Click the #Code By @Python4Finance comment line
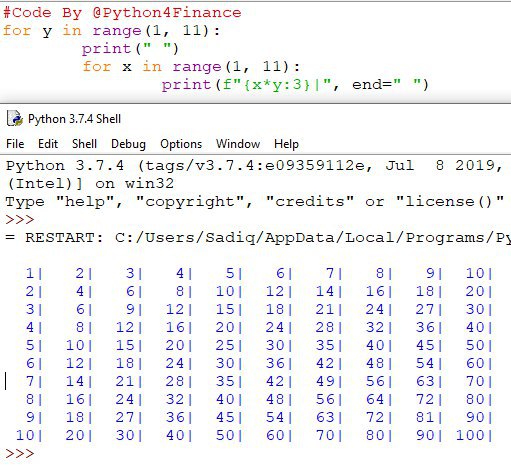The width and height of the screenshot is (511, 465). tap(122, 13)
